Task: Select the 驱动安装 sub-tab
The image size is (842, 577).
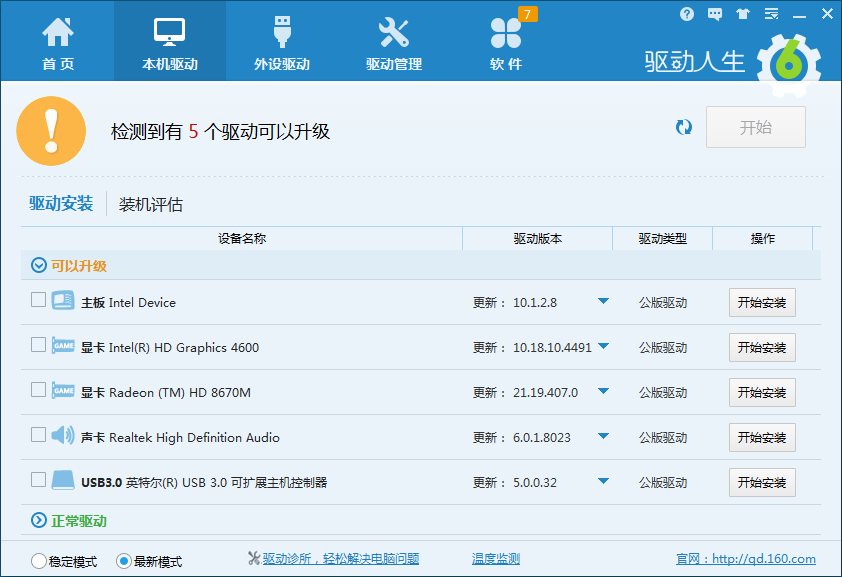Action: point(61,204)
